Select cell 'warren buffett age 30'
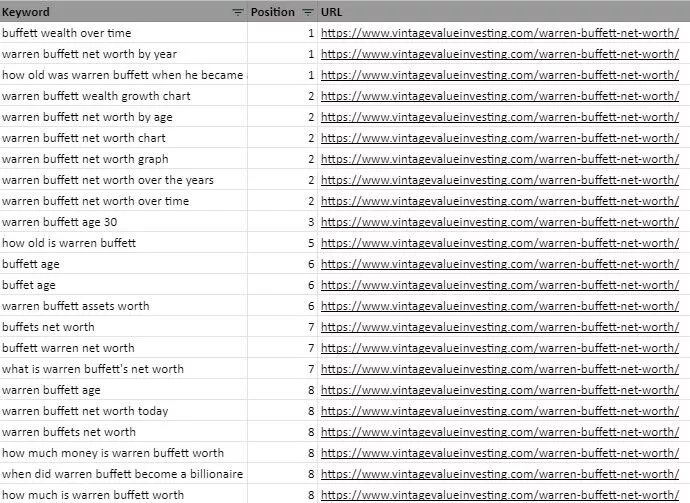 point(124,222)
